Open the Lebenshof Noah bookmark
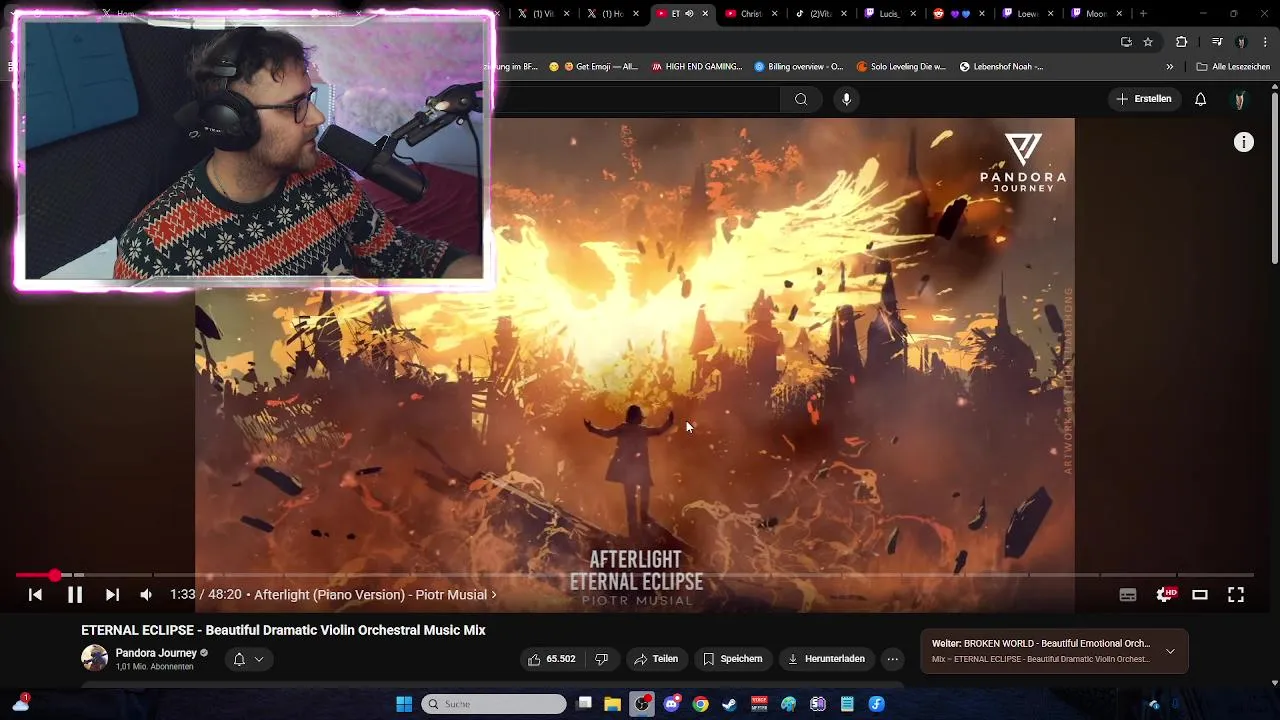Screen dimensions: 1280x720 (x=1002, y=67)
